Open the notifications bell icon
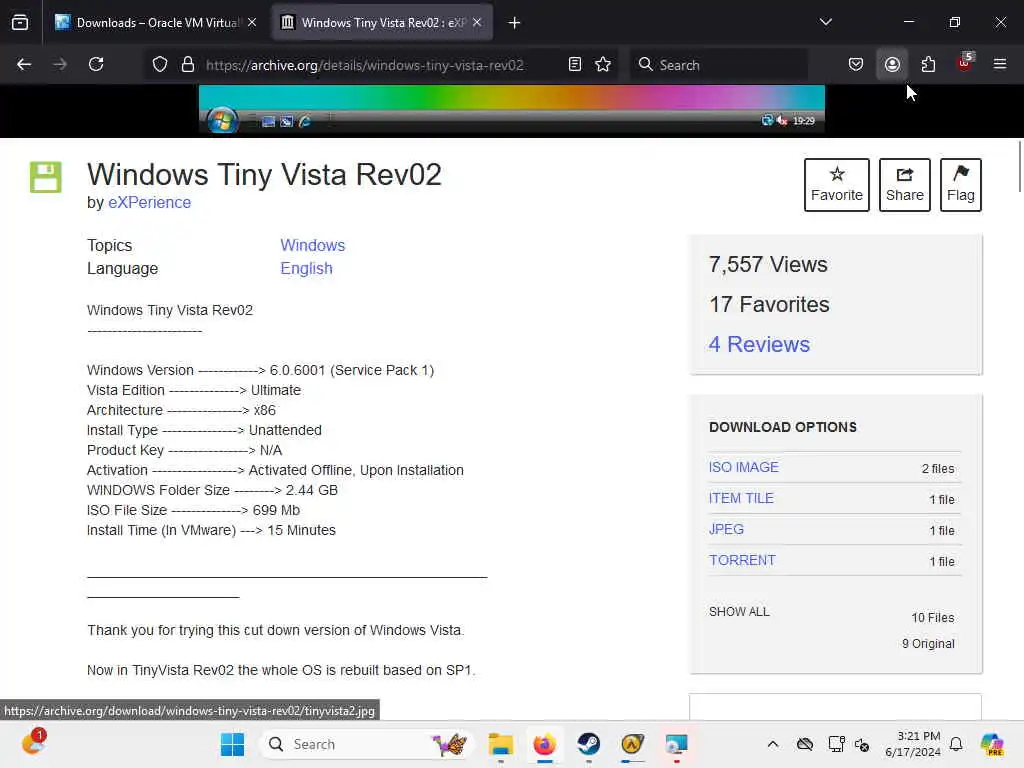This screenshot has height=768, width=1024. tap(956, 744)
